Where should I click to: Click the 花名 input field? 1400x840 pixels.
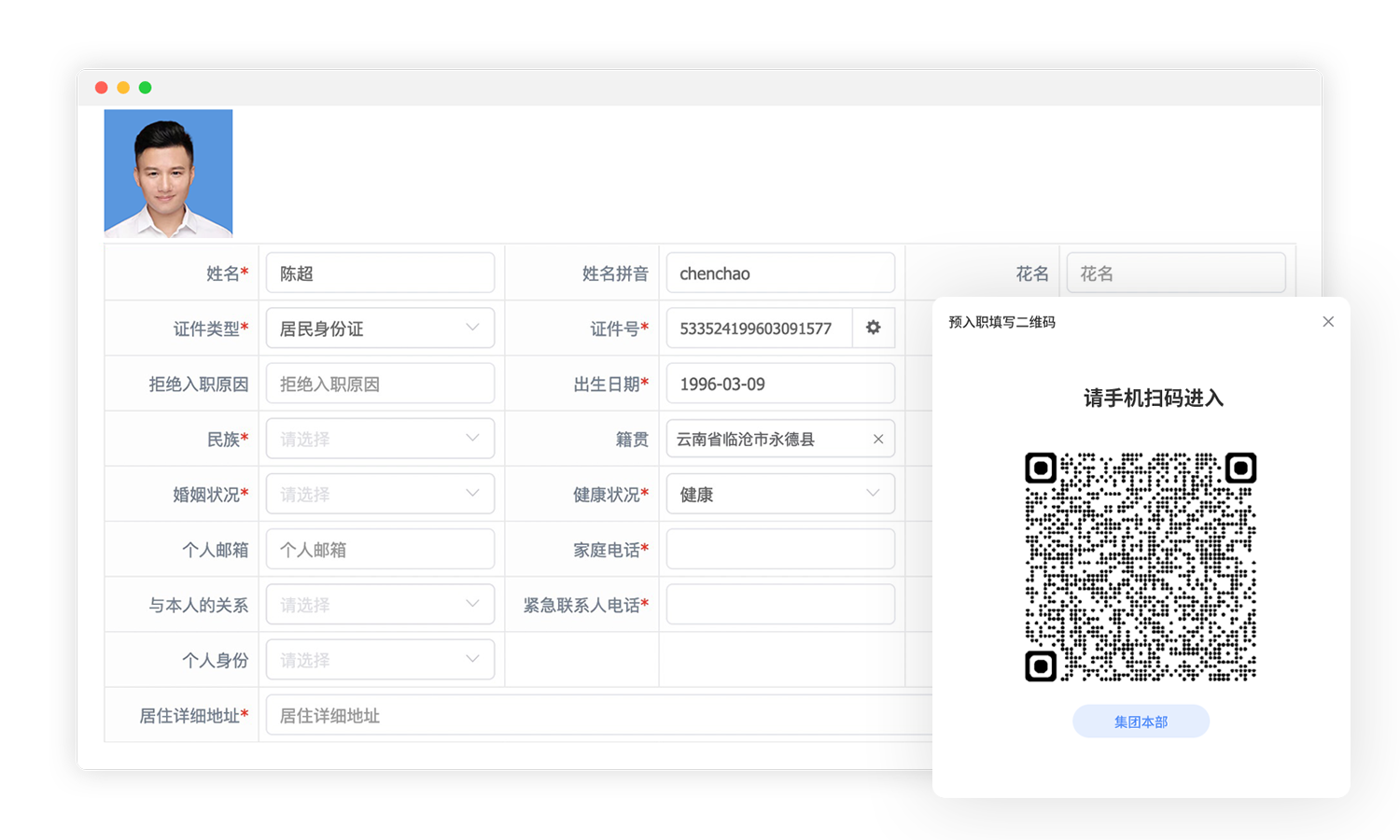click(x=1176, y=273)
